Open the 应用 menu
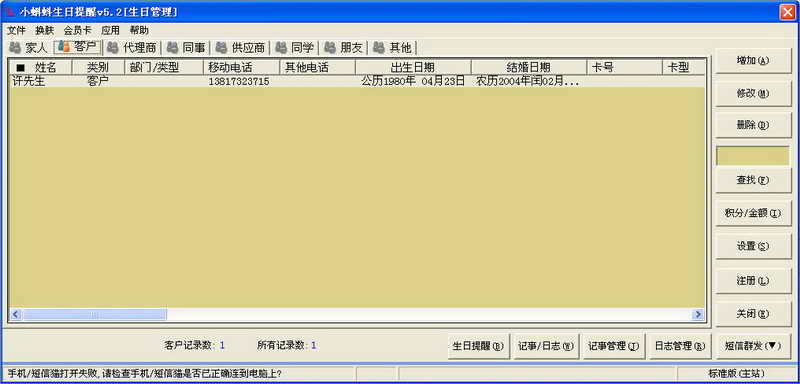The height and width of the screenshot is (384, 800). tap(110, 30)
